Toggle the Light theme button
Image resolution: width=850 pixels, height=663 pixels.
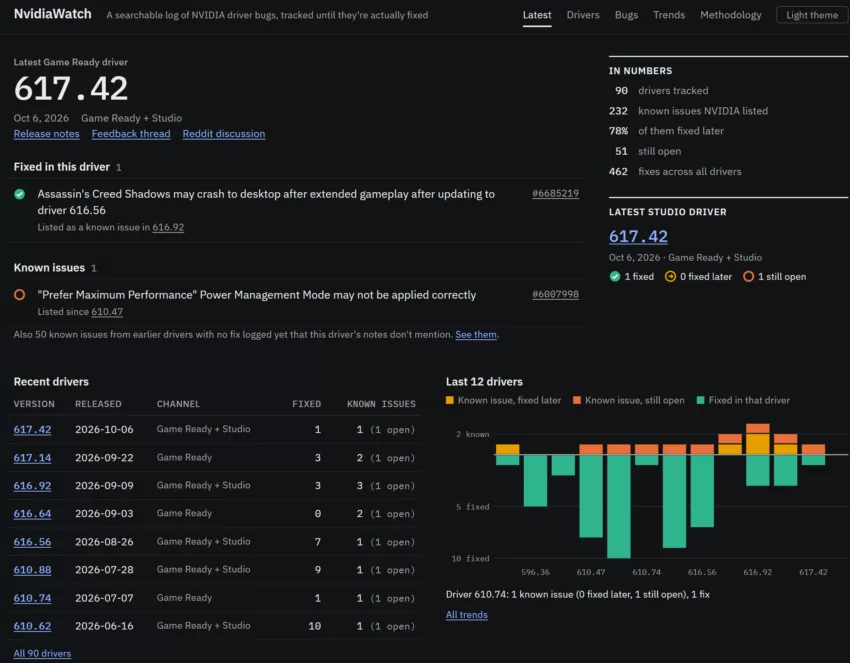pyautogui.click(x=812, y=15)
